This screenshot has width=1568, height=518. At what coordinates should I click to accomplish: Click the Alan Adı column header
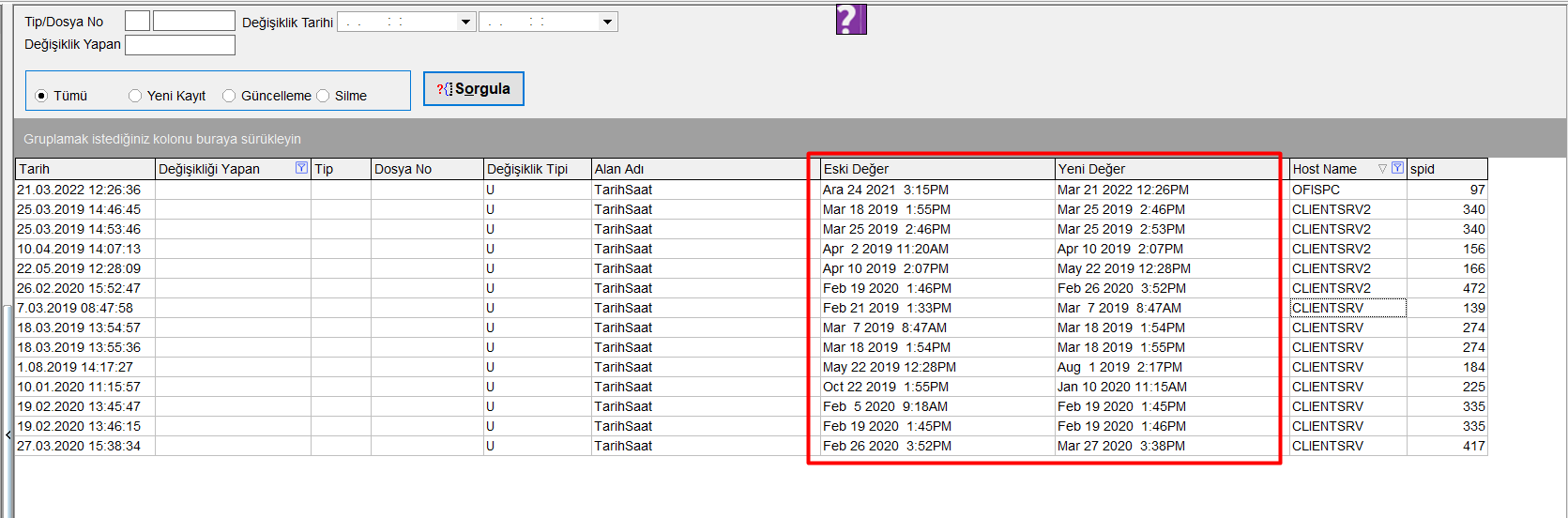click(706, 169)
